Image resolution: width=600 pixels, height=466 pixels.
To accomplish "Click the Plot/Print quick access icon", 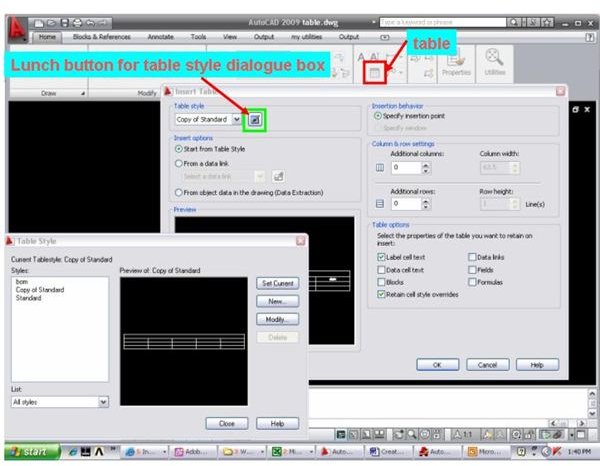I will [x=77, y=23].
